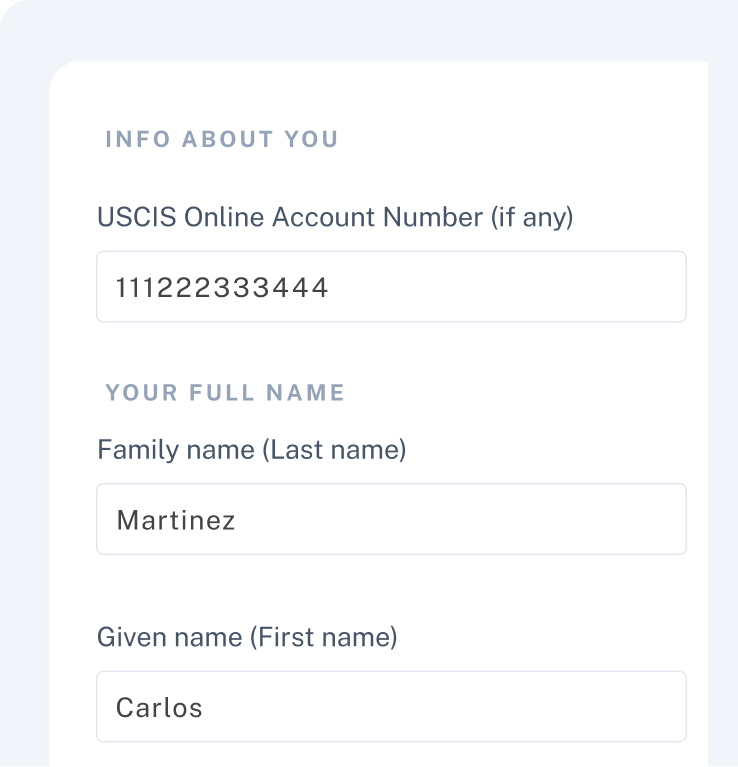Click the YOUR FULL NAME section heading
The image size is (738, 767).
tap(225, 393)
